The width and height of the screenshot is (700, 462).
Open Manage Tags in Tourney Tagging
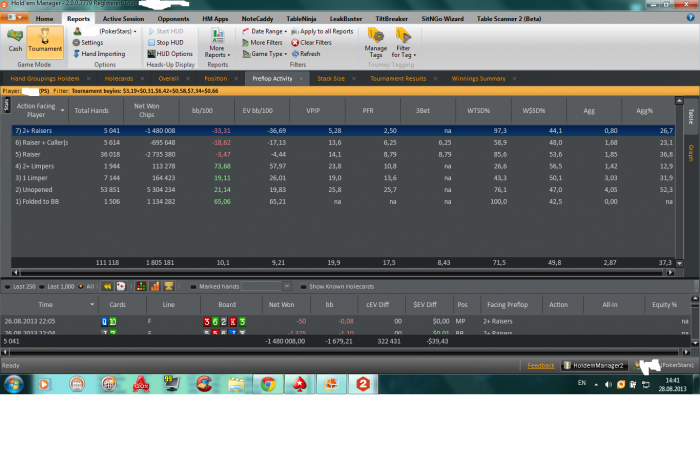(375, 42)
